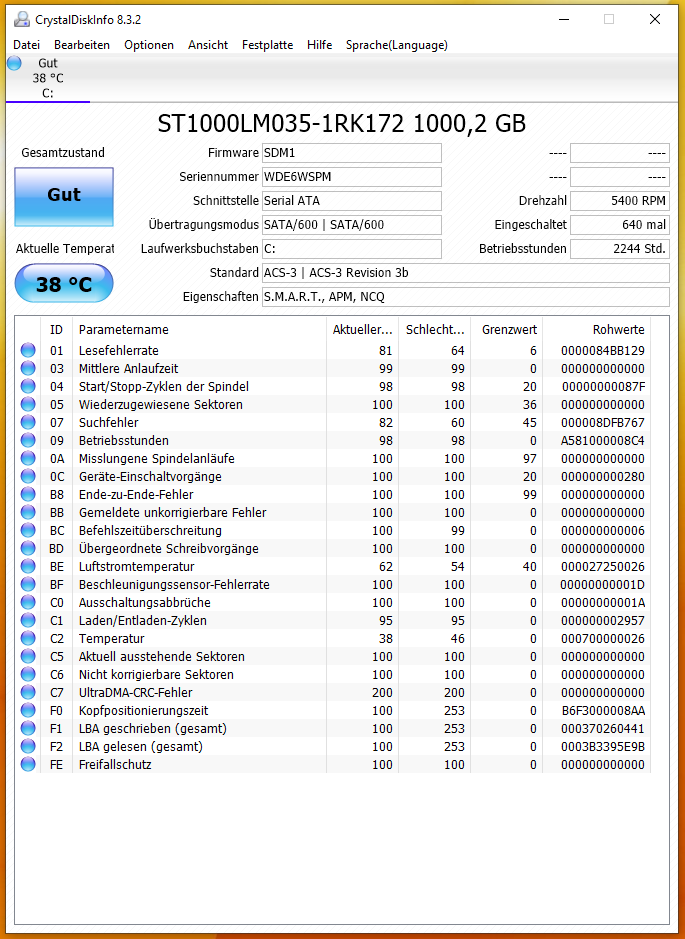Click the ID column header

(x=56, y=329)
